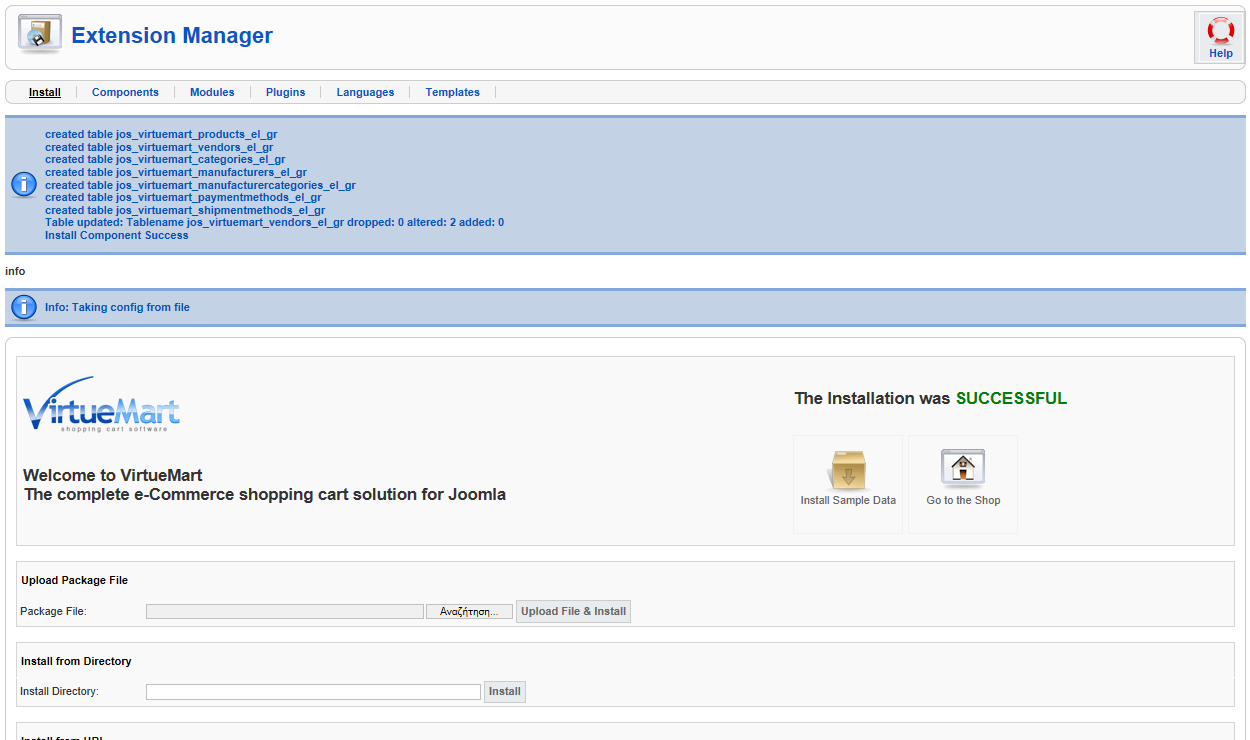The width and height of the screenshot is (1250, 740).
Task: Click the Extension Manager header icon
Action: 40,34
